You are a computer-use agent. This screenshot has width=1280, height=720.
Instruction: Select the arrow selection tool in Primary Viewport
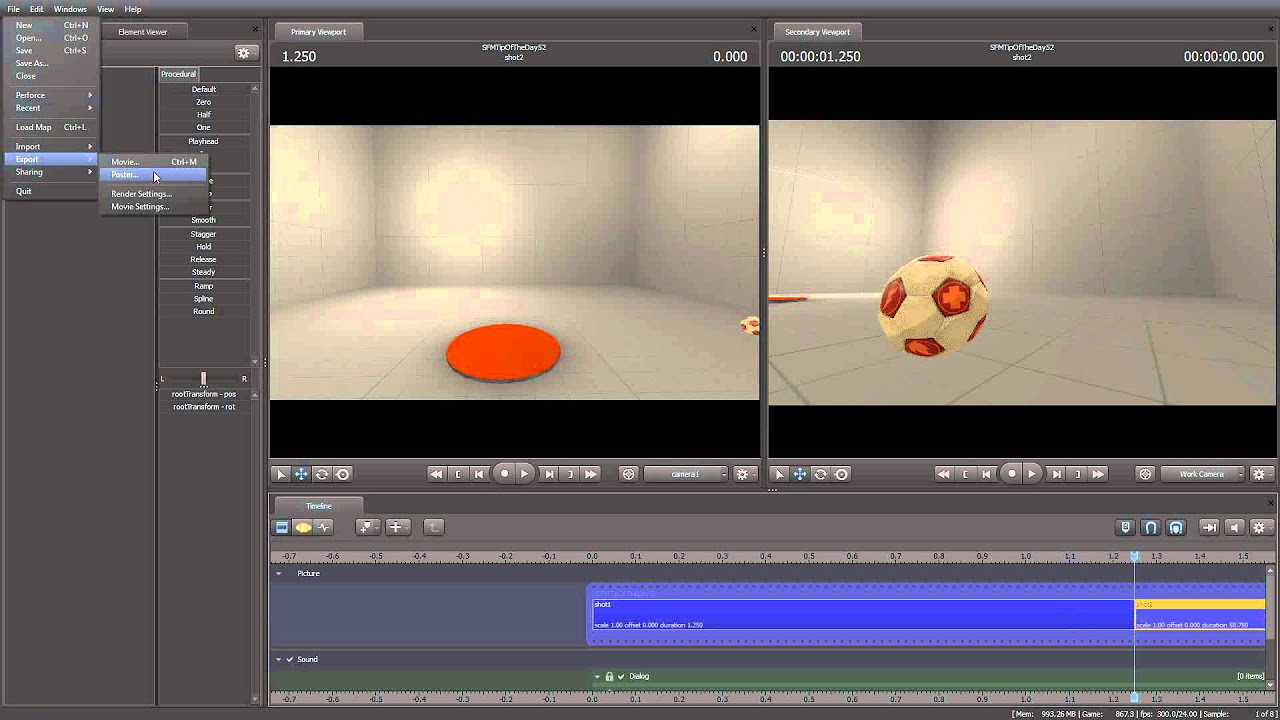[281, 474]
